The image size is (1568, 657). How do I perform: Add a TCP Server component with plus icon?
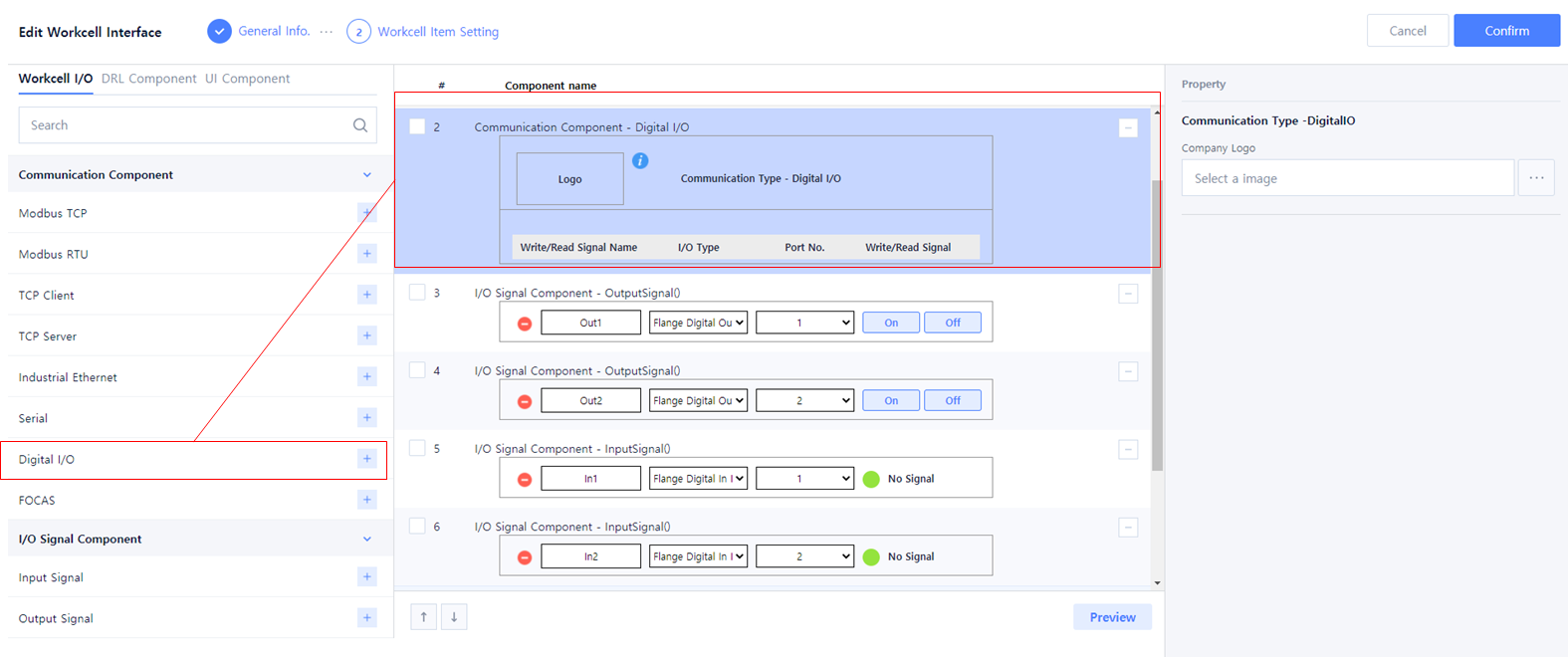tap(366, 335)
